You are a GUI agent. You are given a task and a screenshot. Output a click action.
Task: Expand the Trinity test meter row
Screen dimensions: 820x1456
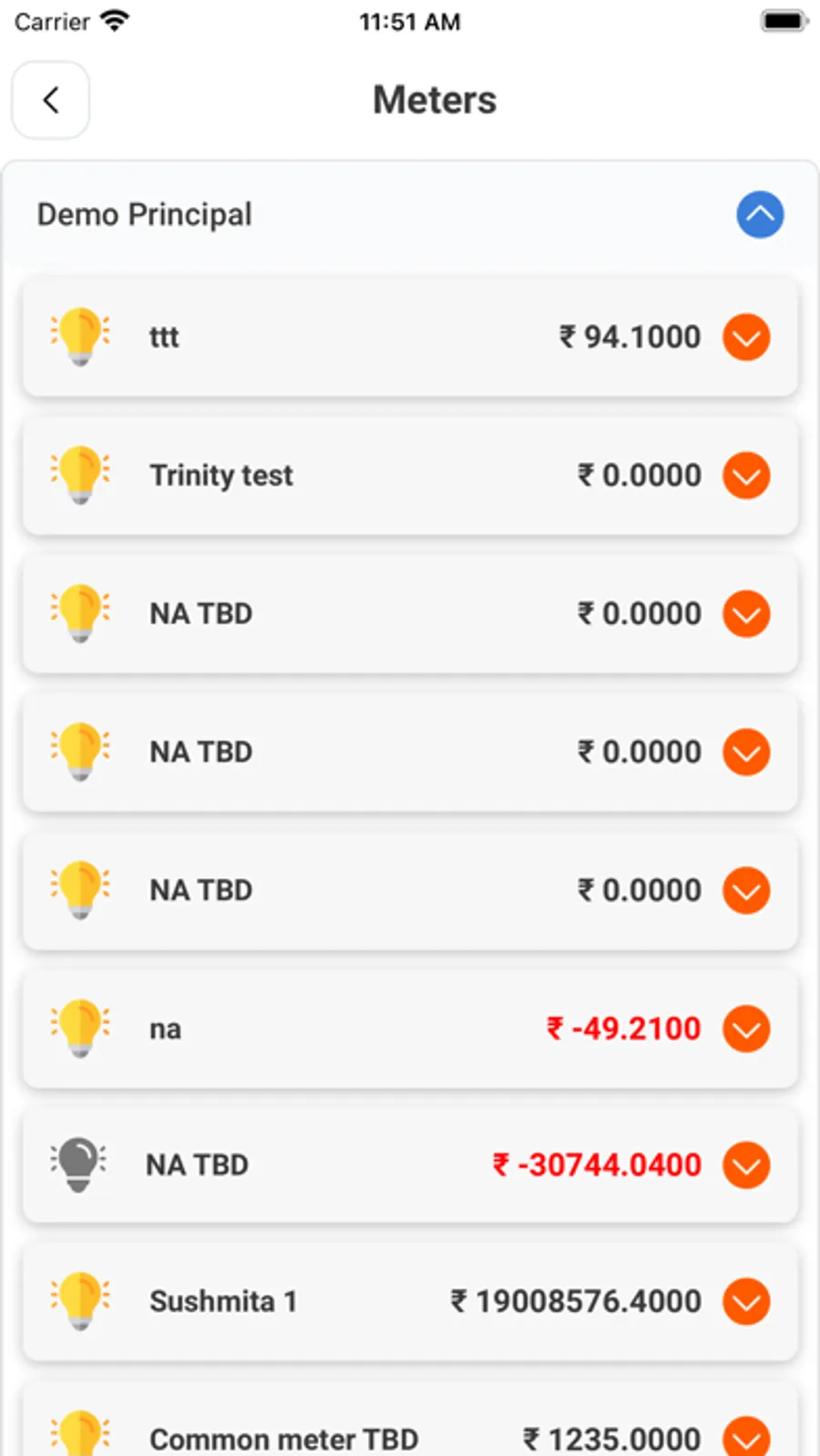(746, 476)
